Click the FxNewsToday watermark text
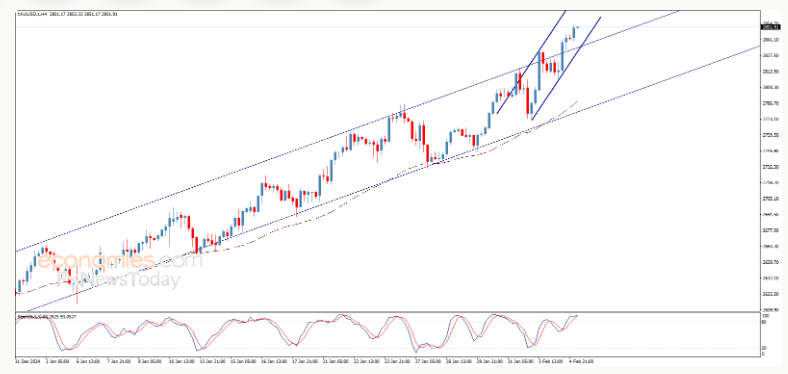This screenshot has height=374, width=788. (118, 279)
